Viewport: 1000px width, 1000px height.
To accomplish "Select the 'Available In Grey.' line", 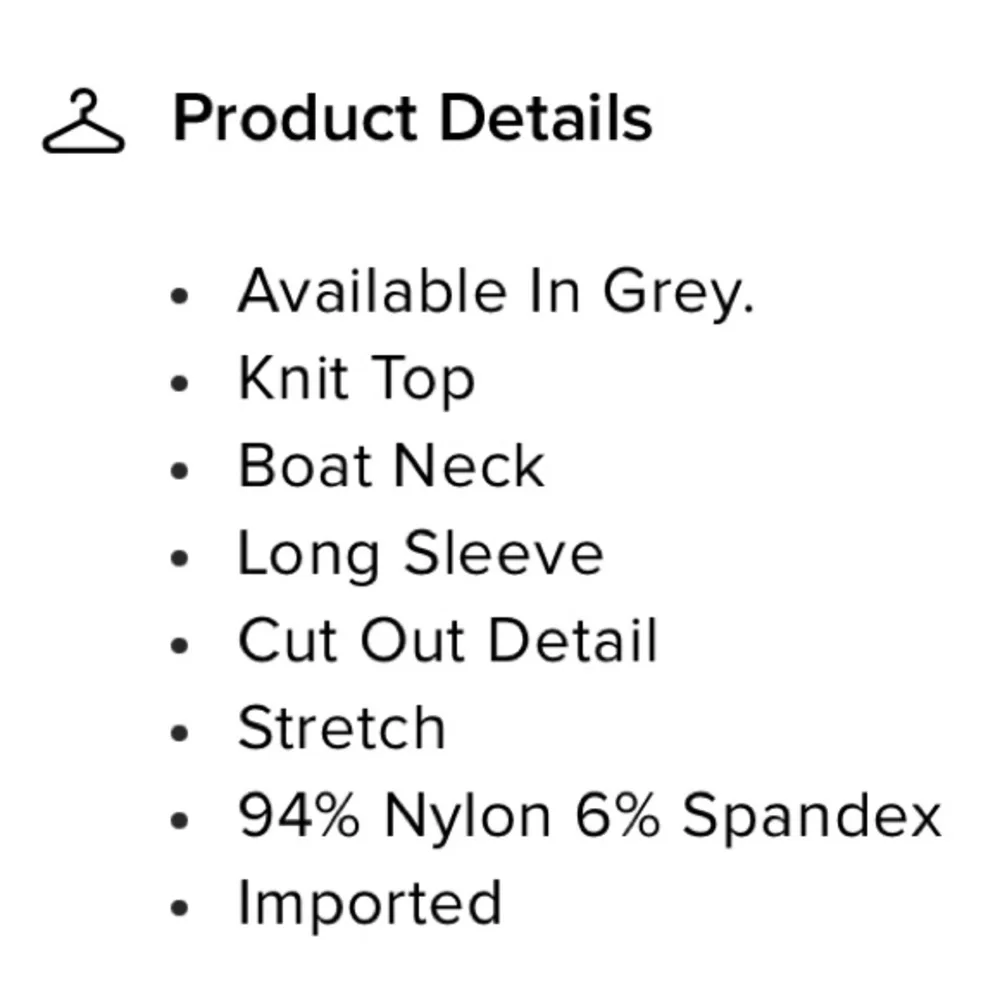I will point(495,292).
